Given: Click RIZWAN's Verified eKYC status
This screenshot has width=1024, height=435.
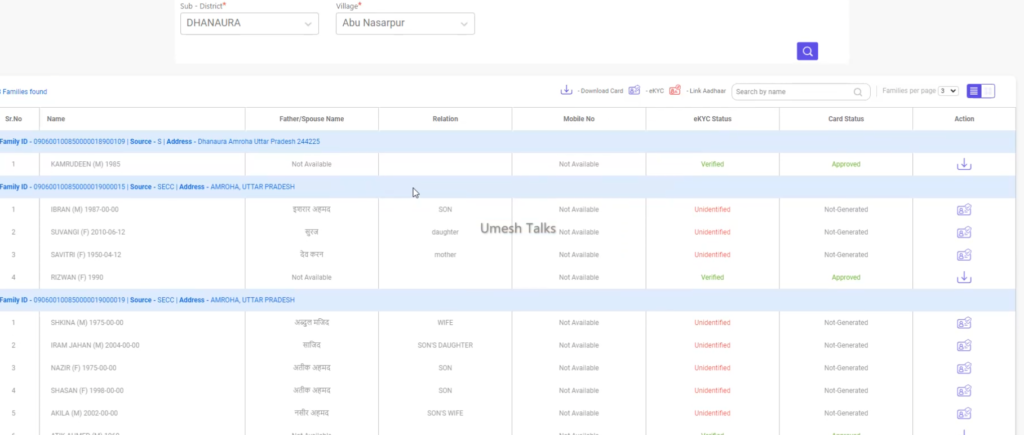Looking at the screenshot, I should point(712,278).
